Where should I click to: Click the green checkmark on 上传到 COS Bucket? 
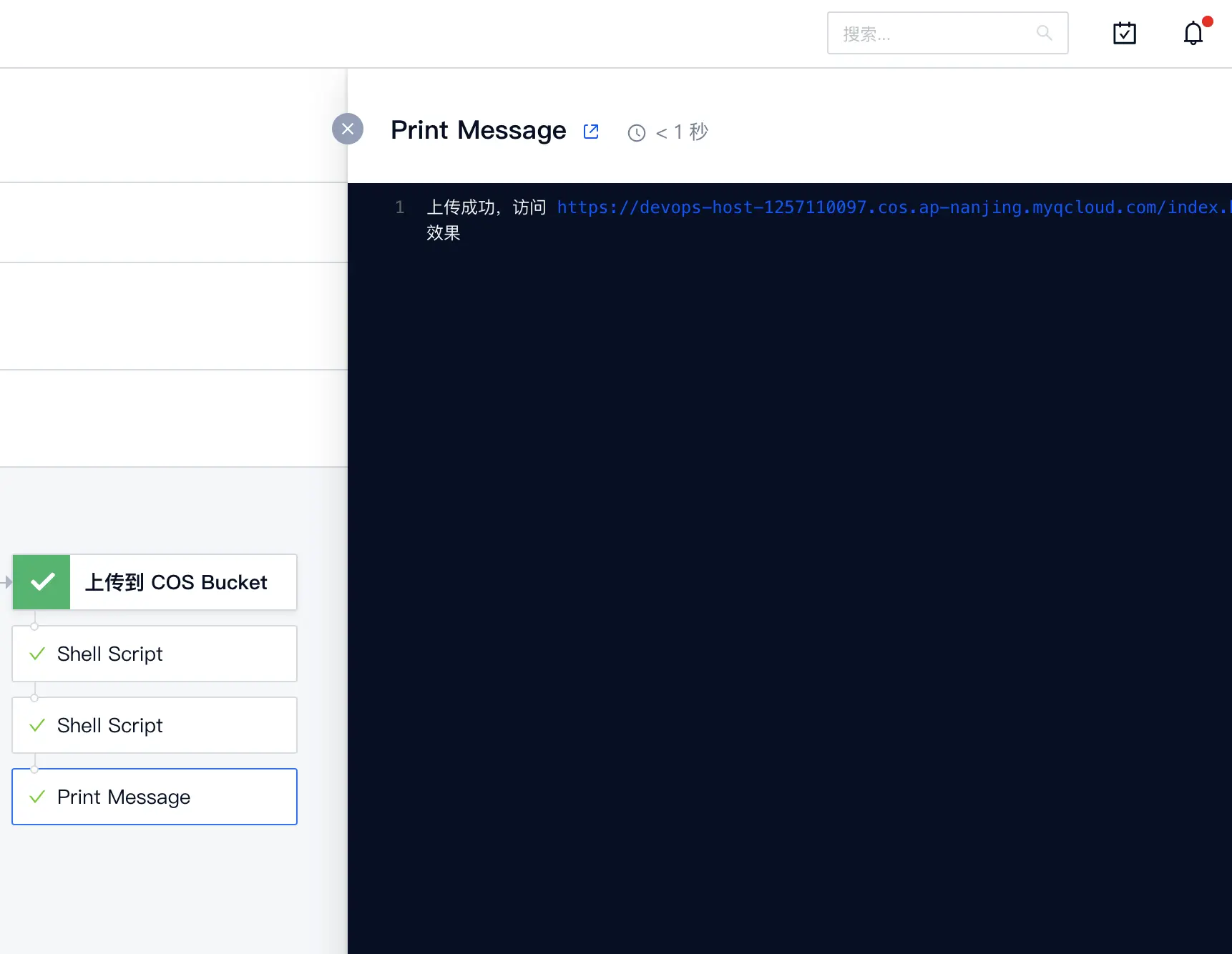click(x=41, y=581)
